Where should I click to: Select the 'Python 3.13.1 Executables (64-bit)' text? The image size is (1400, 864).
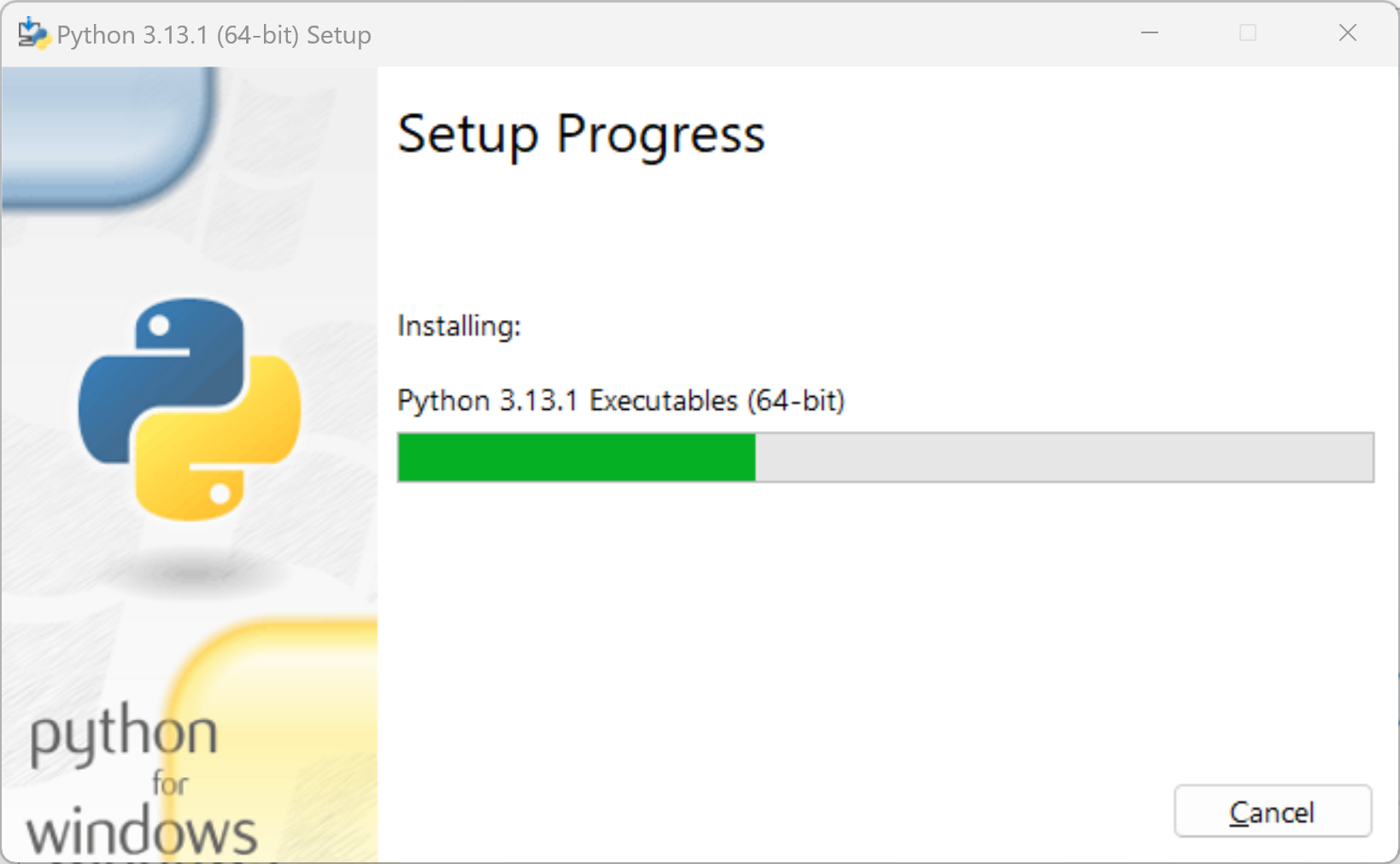(621, 400)
